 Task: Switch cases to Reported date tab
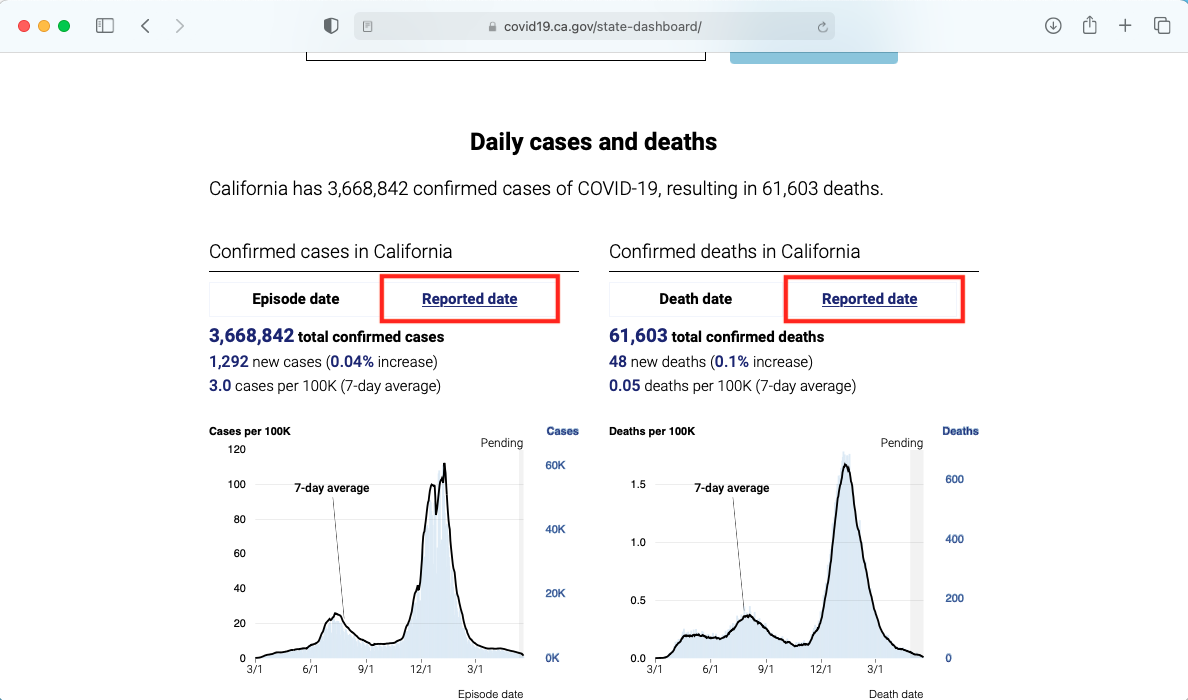pyautogui.click(x=470, y=298)
